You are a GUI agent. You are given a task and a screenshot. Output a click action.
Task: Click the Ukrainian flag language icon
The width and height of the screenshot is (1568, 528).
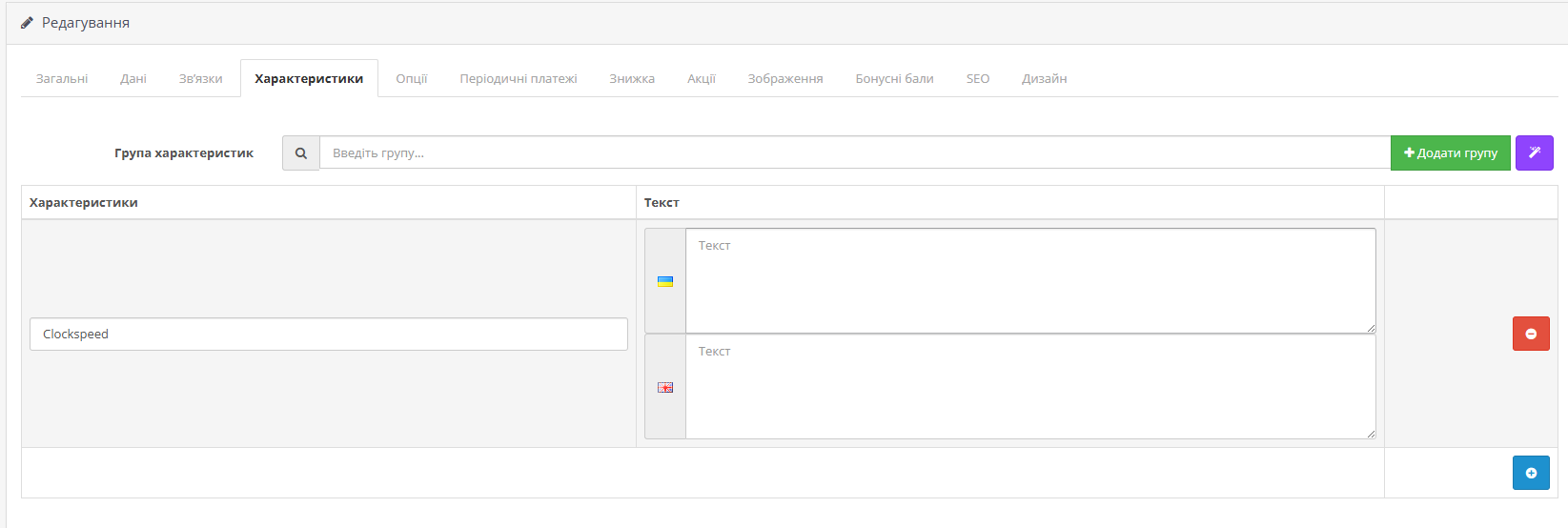(x=665, y=281)
